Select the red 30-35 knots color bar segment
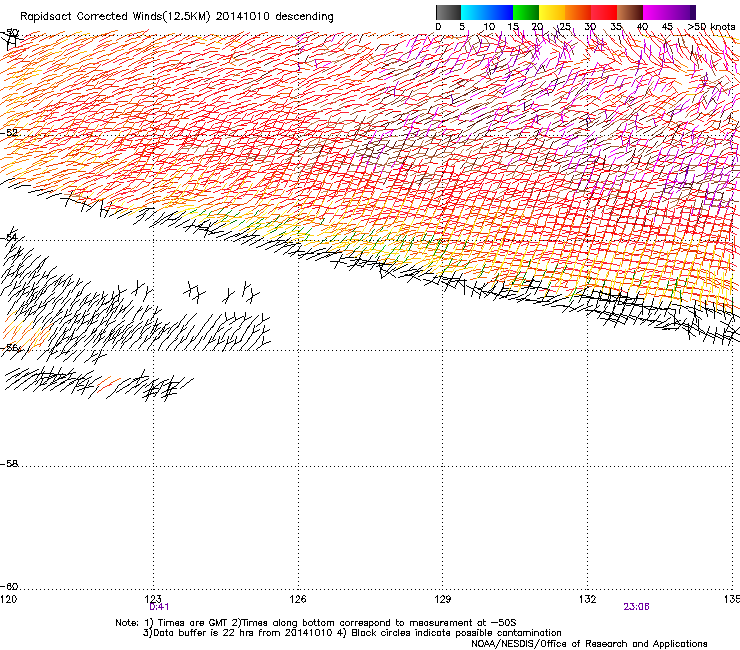 point(604,12)
